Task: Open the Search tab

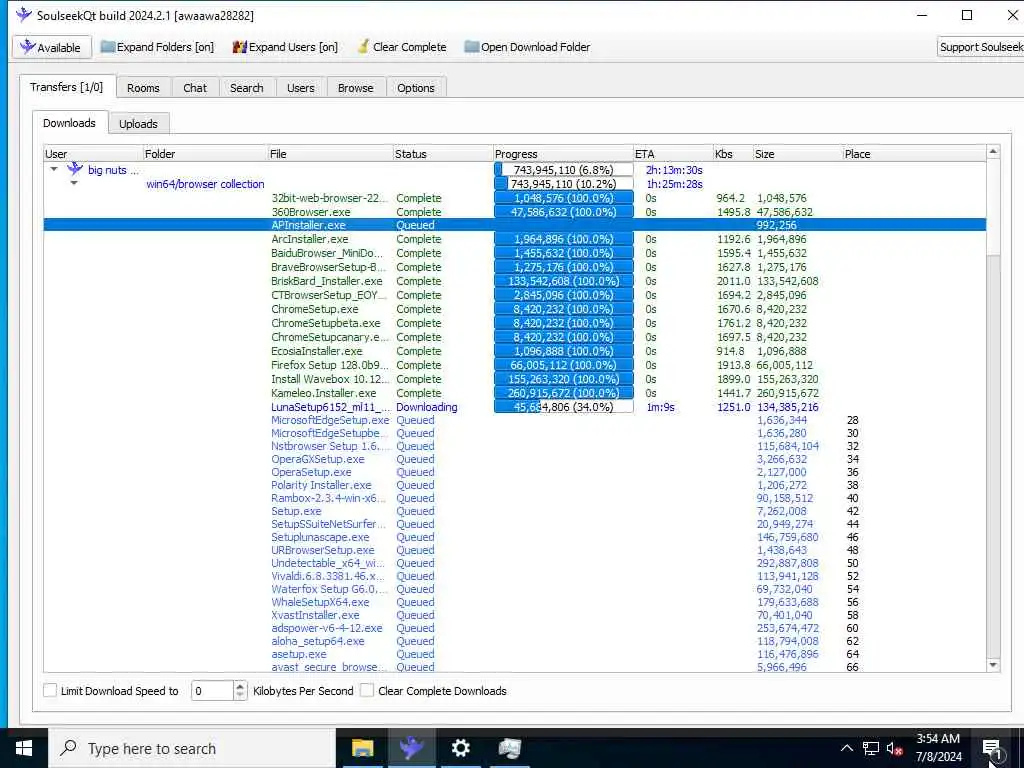Action: 246,88
